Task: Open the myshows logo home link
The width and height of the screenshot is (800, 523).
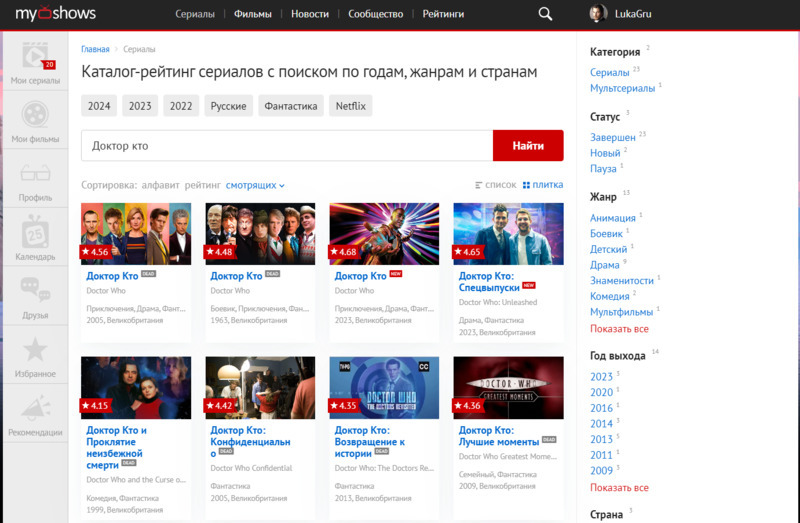Action: 56,13
